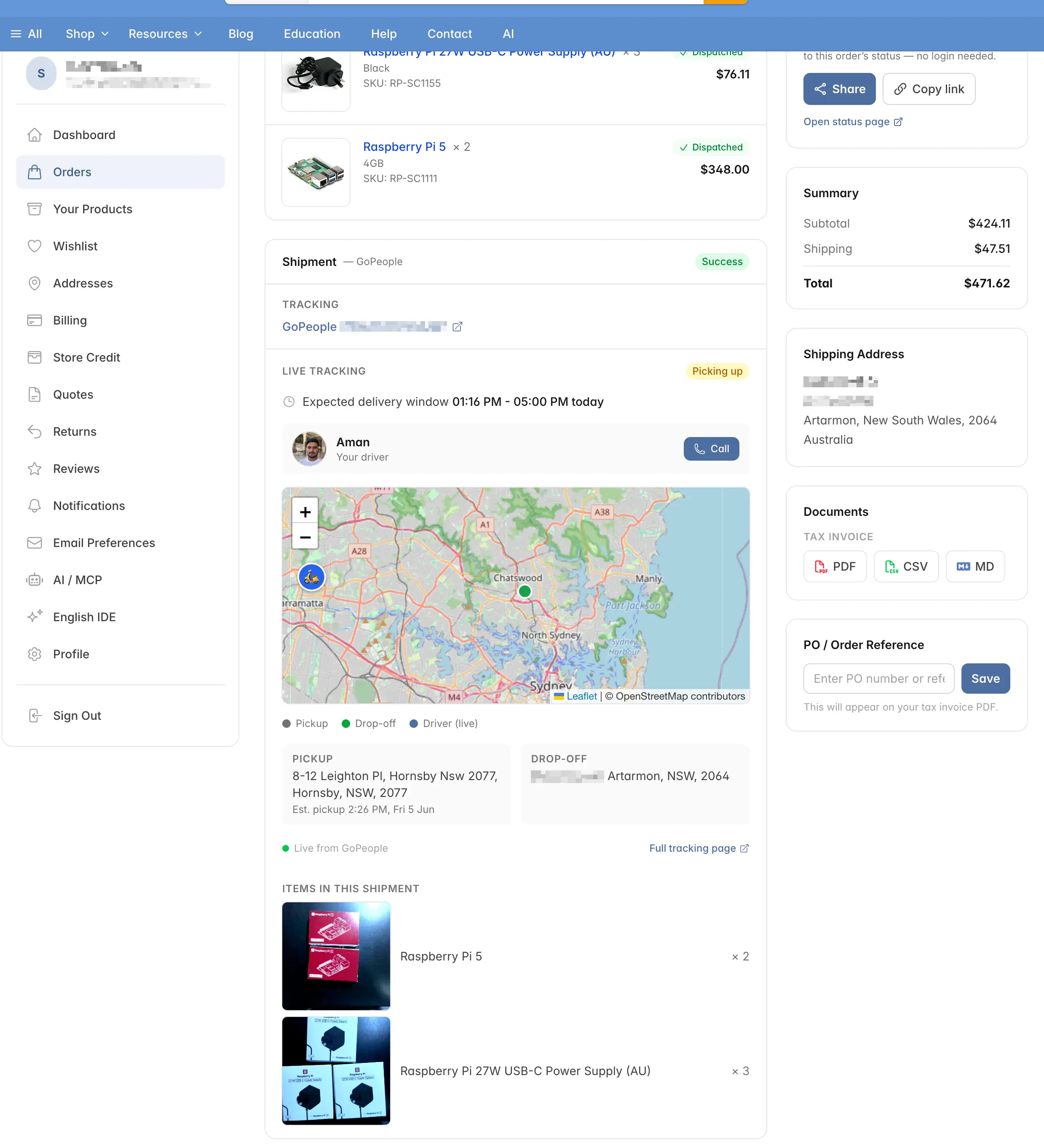This screenshot has height=1148, width=1044.
Task: Open Reviews in the sidebar
Action: tap(120, 468)
